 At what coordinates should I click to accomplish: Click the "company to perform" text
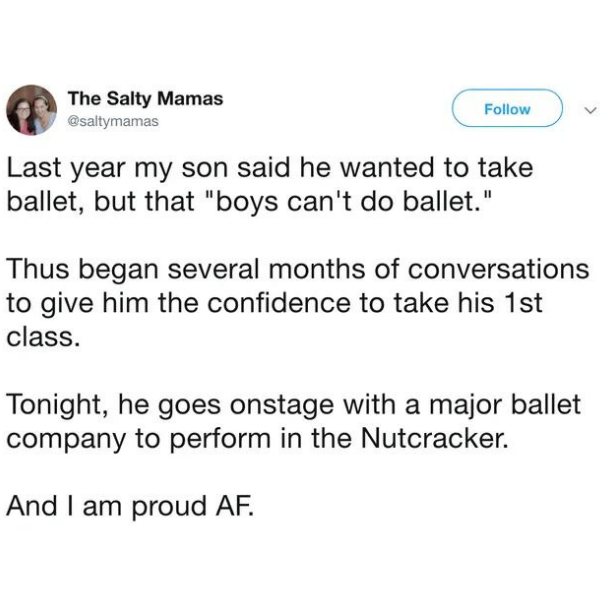point(139,439)
